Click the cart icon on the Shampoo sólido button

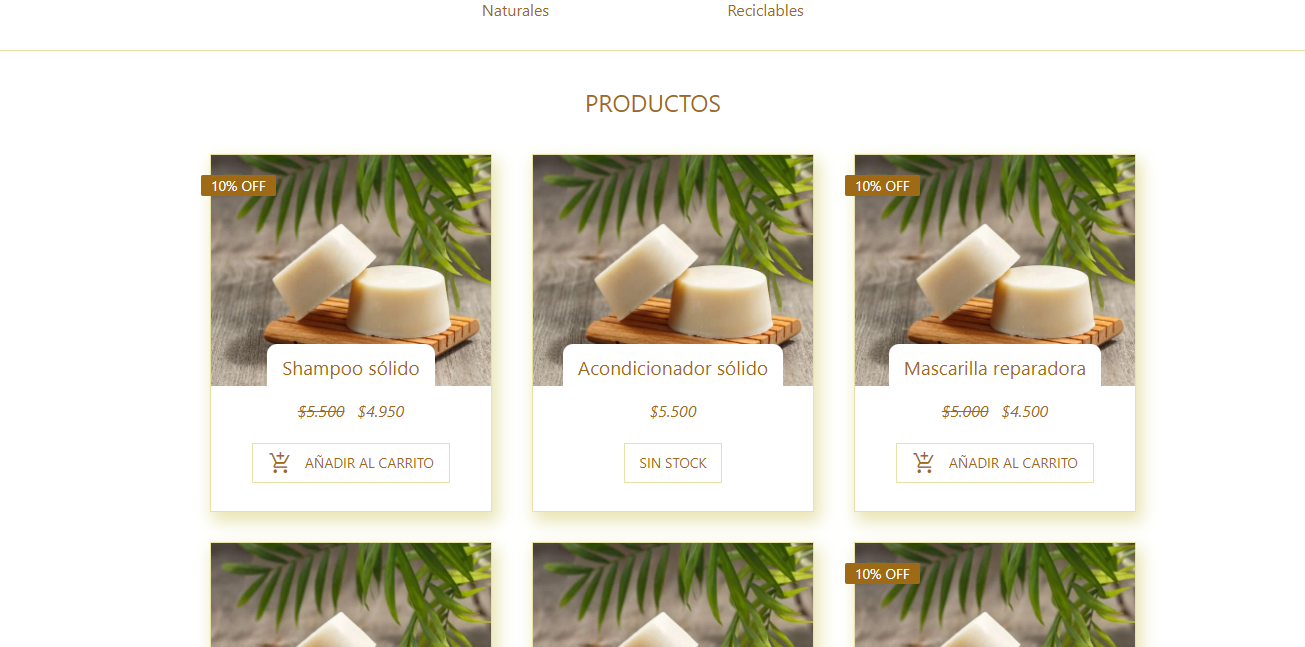point(280,463)
